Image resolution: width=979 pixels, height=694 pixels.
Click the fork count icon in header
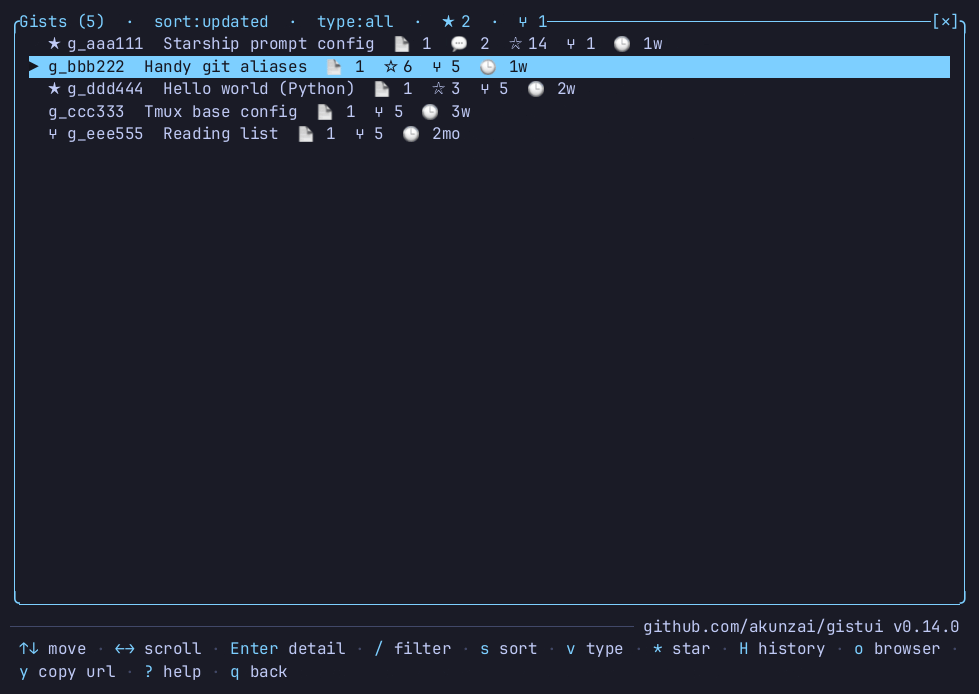coord(523,22)
